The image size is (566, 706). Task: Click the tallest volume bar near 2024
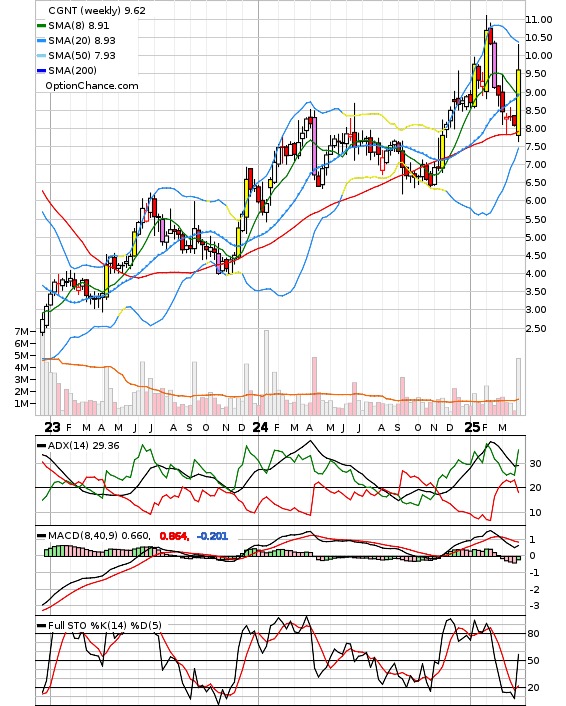[x=266, y=372]
